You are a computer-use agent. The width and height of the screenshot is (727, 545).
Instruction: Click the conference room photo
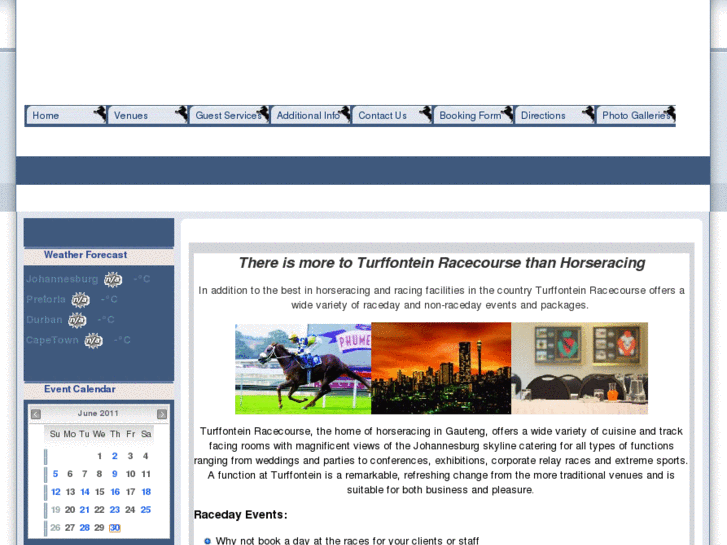click(x=580, y=368)
